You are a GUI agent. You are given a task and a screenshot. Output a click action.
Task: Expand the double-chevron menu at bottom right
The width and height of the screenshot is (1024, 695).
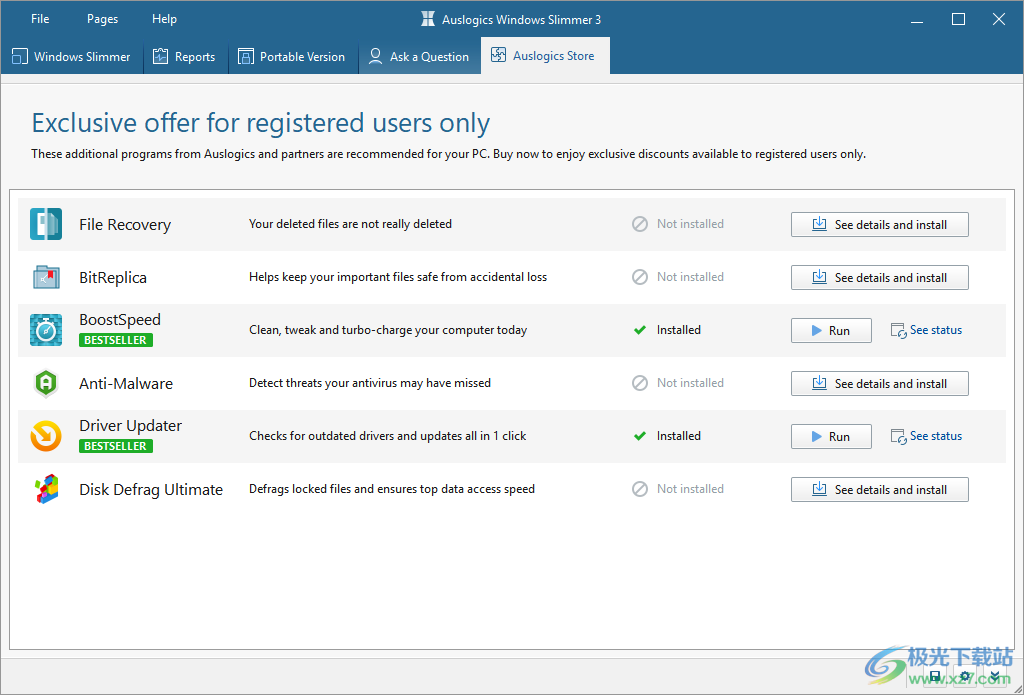[x=995, y=677]
